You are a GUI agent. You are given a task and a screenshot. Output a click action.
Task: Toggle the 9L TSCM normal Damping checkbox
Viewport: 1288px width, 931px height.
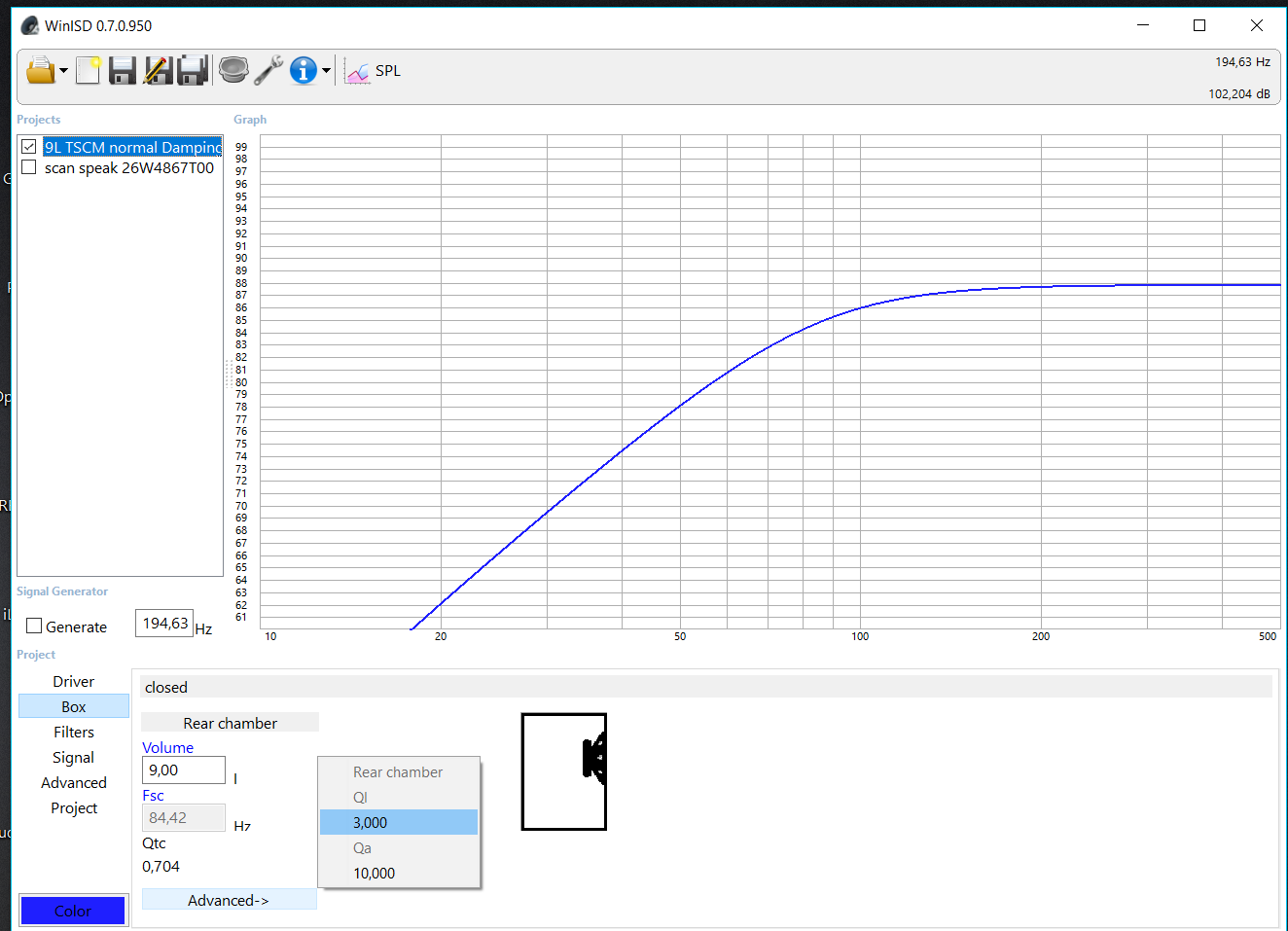29,147
